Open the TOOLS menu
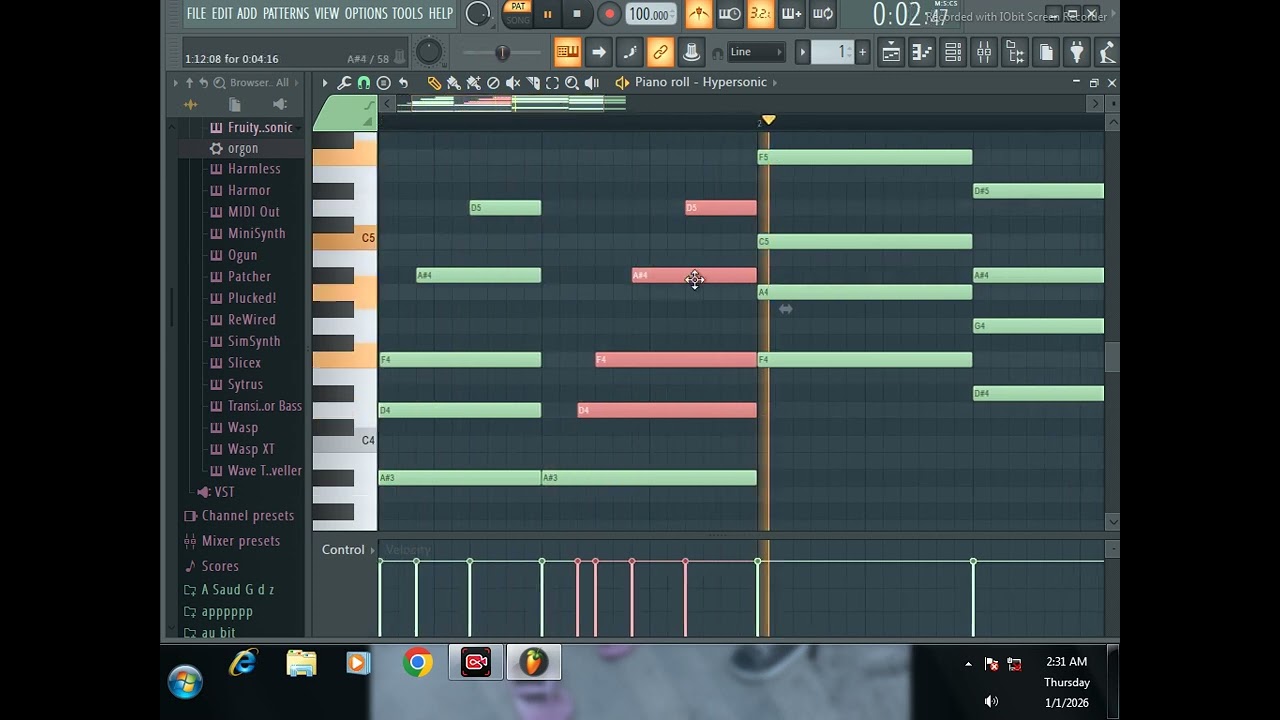This screenshot has height=720, width=1280. tap(408, 13)
